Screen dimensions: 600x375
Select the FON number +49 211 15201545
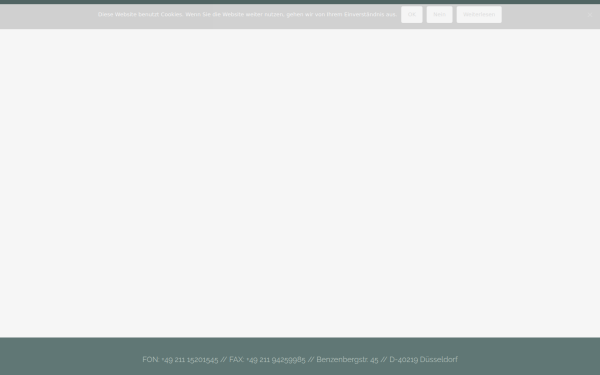[190, 360]
